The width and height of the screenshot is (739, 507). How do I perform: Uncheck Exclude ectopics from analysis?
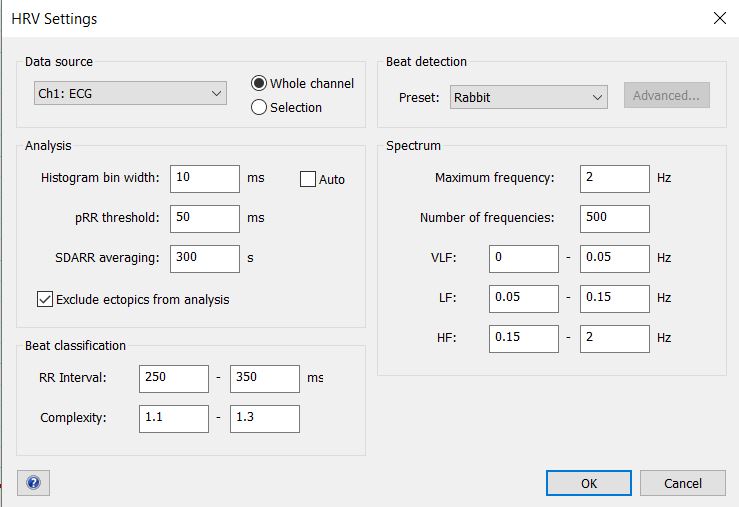tap(45, 299)
